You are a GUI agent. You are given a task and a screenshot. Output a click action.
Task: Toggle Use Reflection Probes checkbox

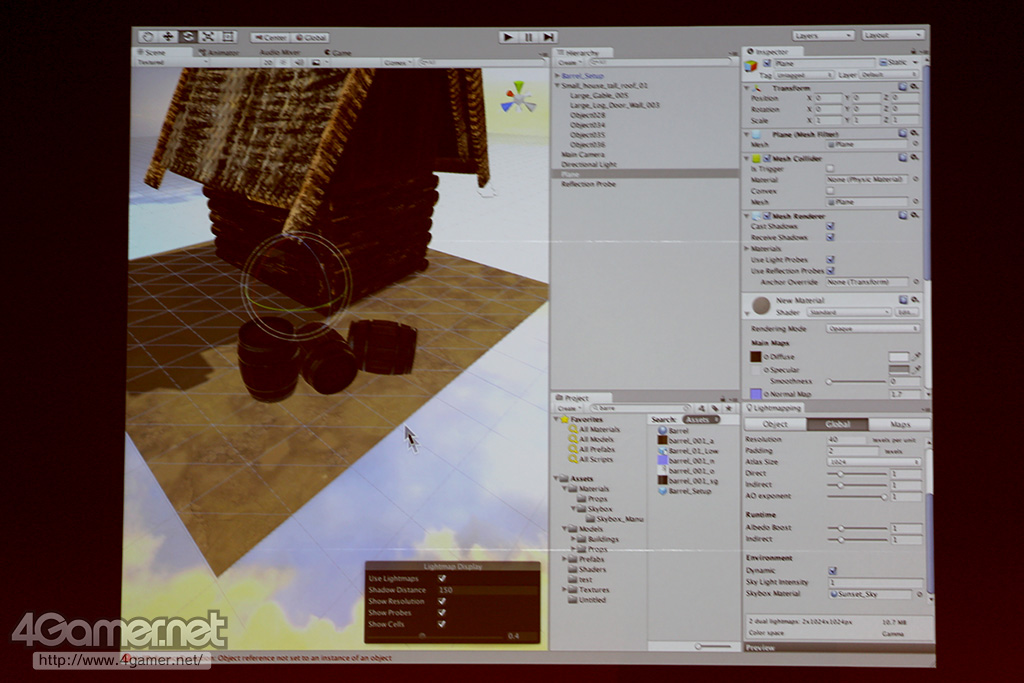pyautogui.click(x=830, y=270)
